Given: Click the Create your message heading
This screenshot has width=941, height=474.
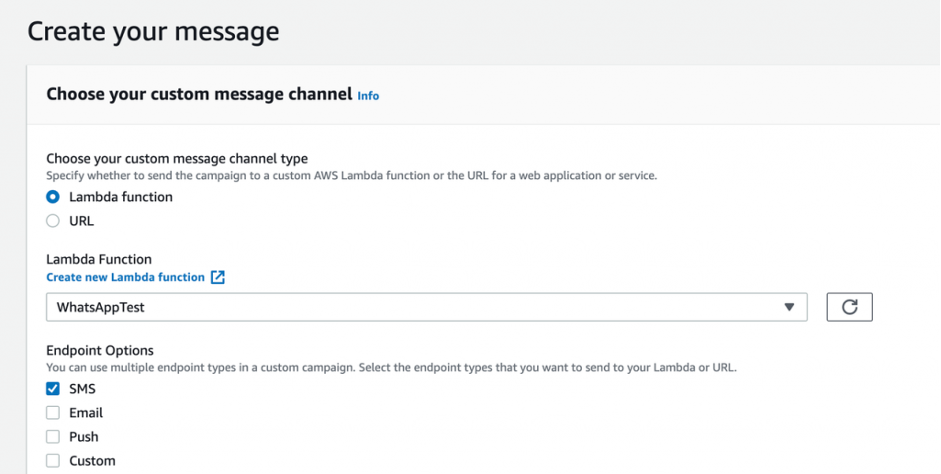Looking at the screenshot, I should pyautogui.click(x=153, y=31).
